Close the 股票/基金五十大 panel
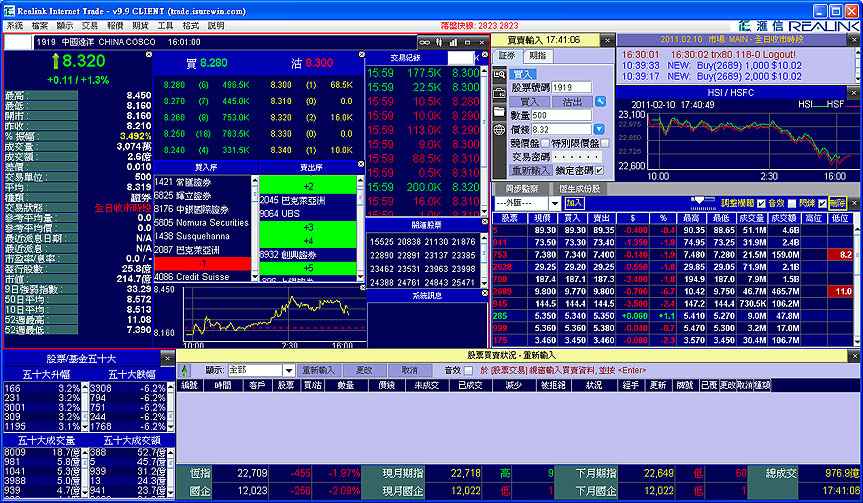 (168, 359)
